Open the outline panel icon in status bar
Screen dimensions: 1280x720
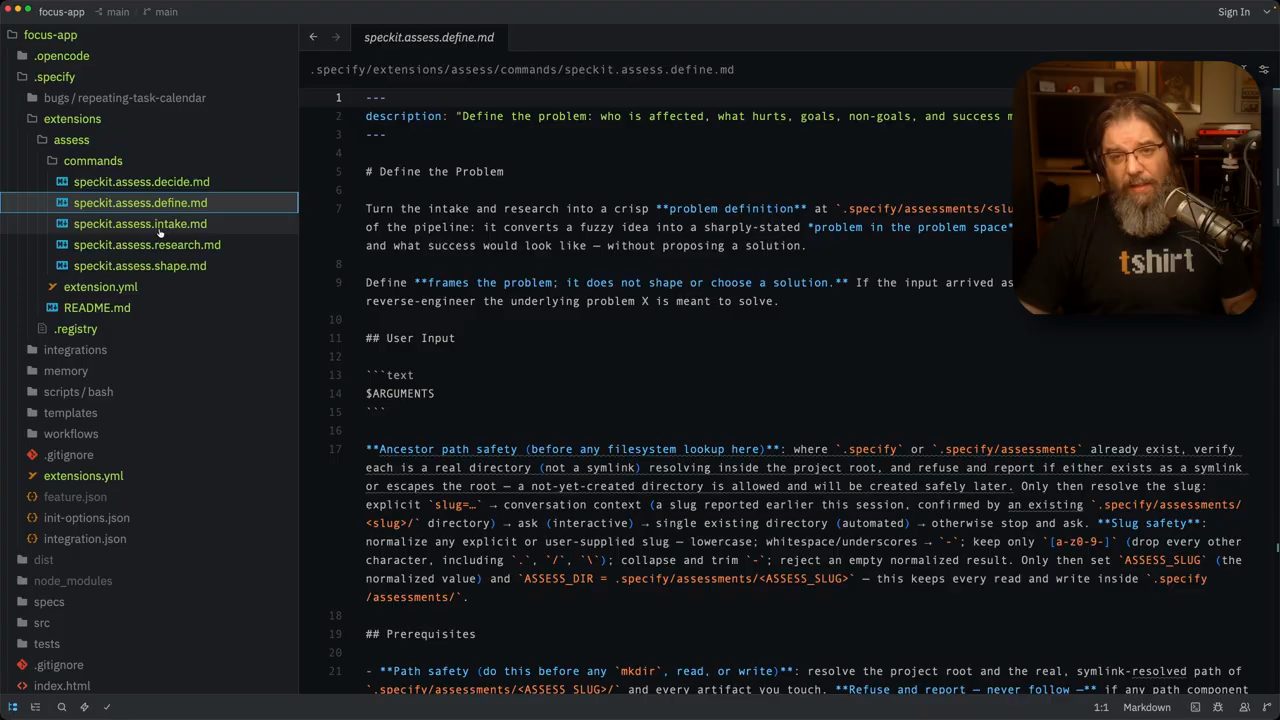[36, 707]
